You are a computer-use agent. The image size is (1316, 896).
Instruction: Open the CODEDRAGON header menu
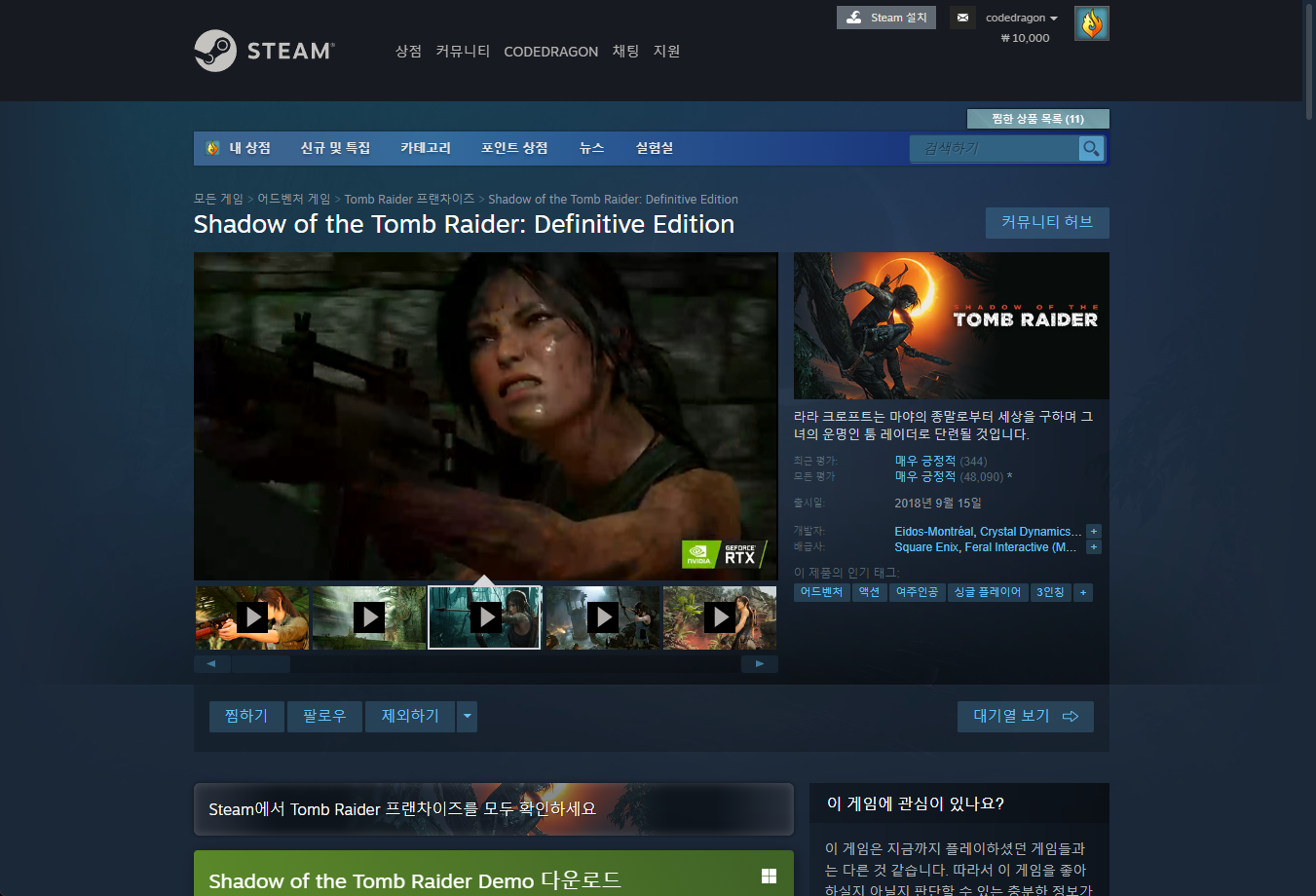click(x=550, y=52)
